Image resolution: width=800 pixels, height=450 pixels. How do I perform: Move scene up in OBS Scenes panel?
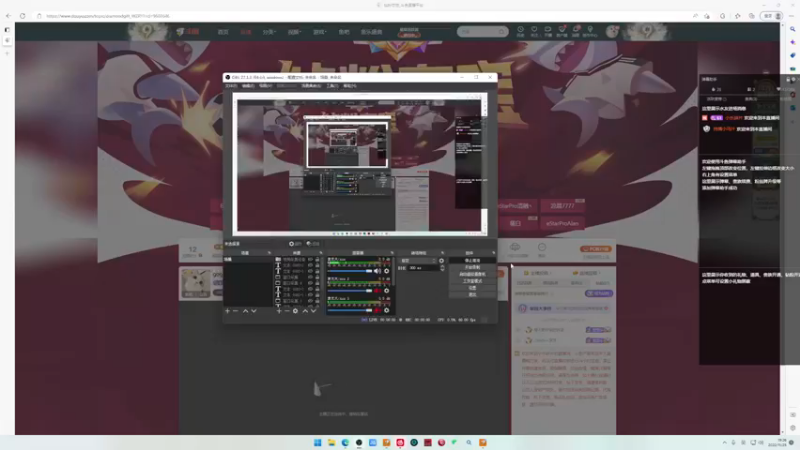(x=245, y=311)
